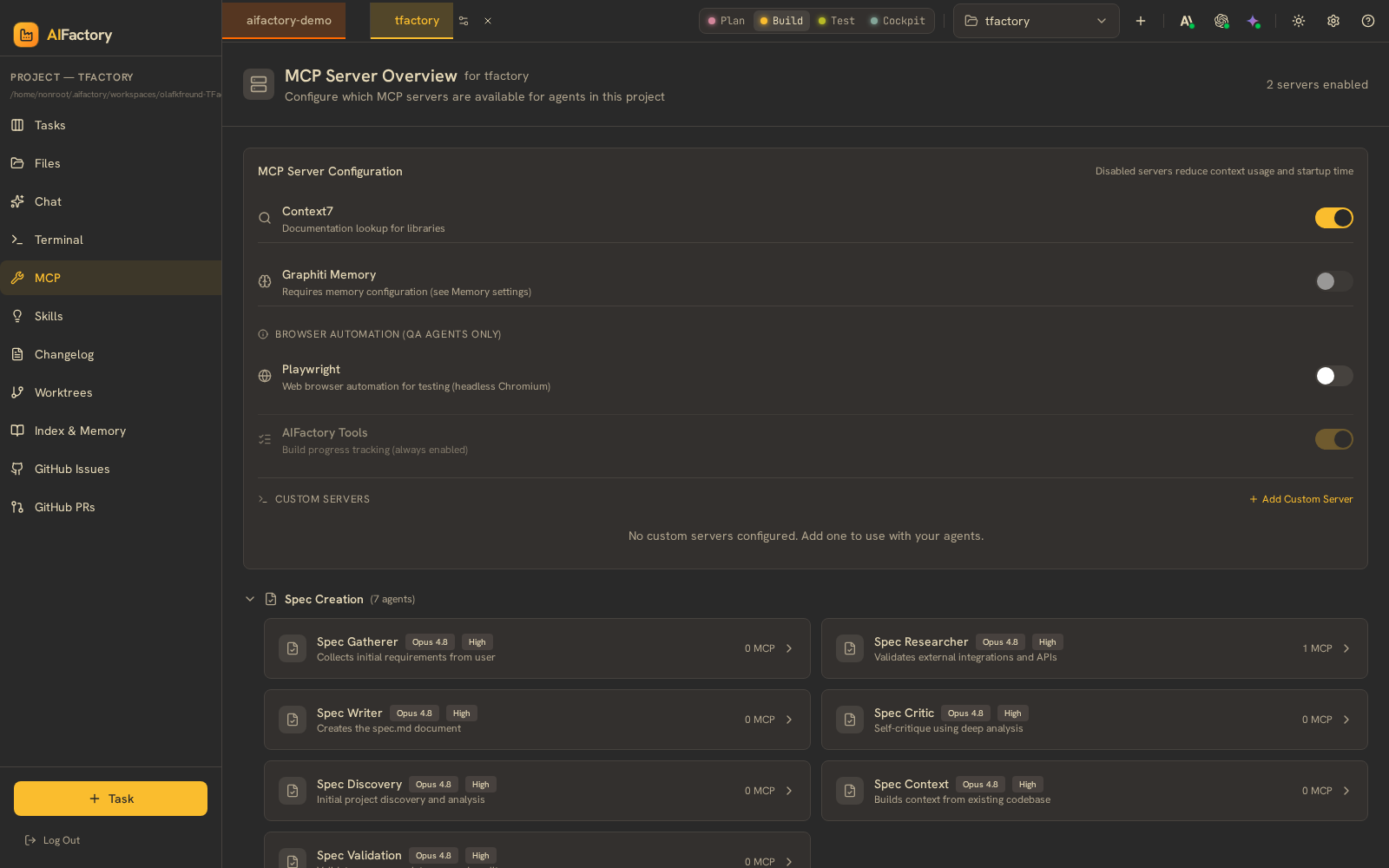Click the Graphiti Memory brain icon

click(265, 281)
